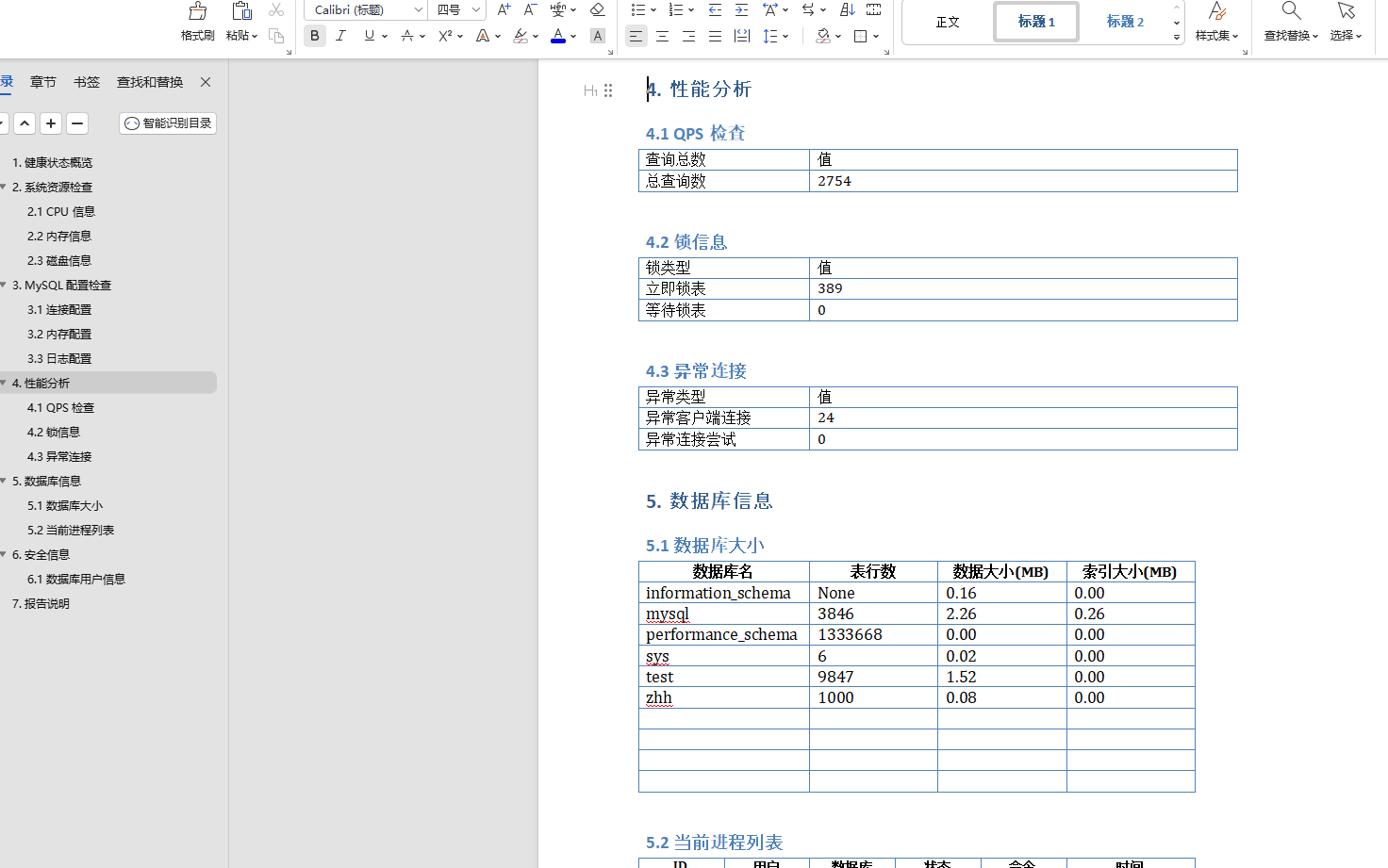The width and height of the screenshot is (1388, 868).
Task: Toggle Bold formatting
Action: coord(315,36)
